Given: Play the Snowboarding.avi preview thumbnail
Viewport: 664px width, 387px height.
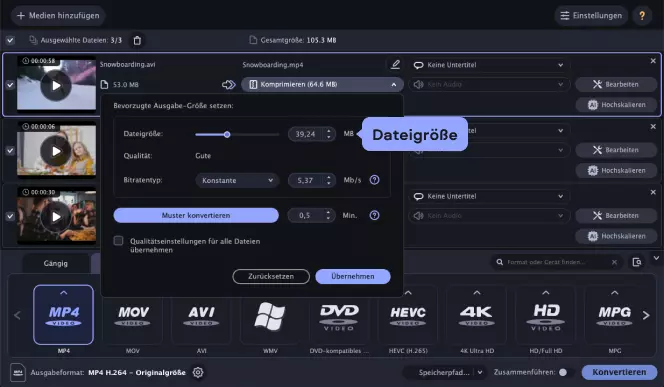Looking at the screenshot, I should coord(56,86).
